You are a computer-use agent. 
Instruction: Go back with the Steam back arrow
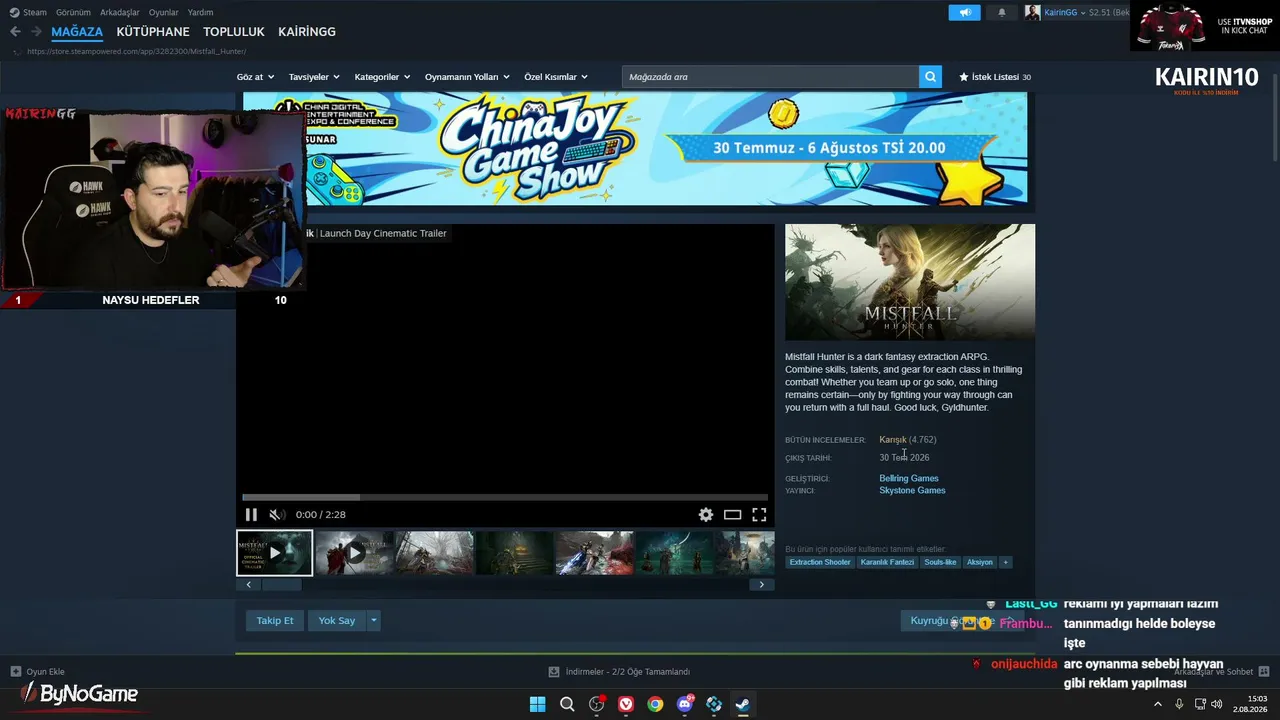click(15, 32)
